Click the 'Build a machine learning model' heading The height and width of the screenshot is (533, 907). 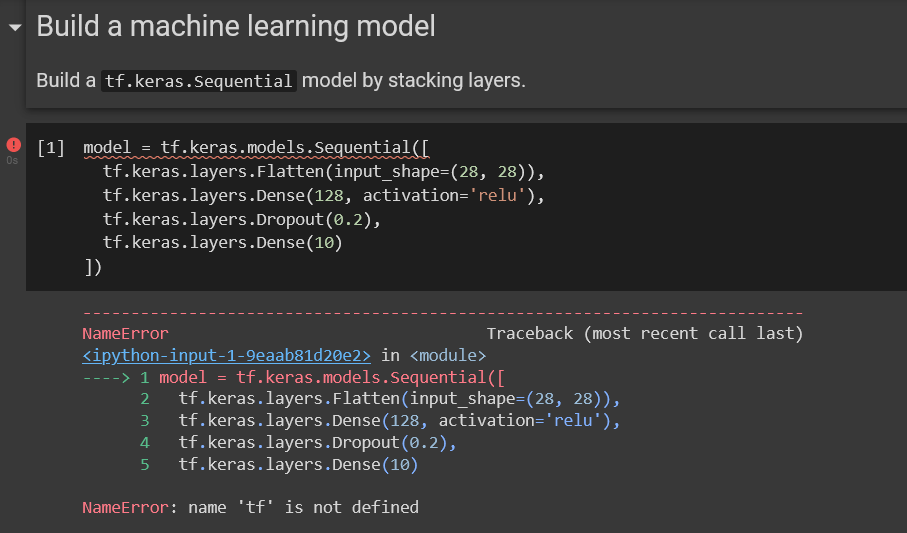pos(235,27)
